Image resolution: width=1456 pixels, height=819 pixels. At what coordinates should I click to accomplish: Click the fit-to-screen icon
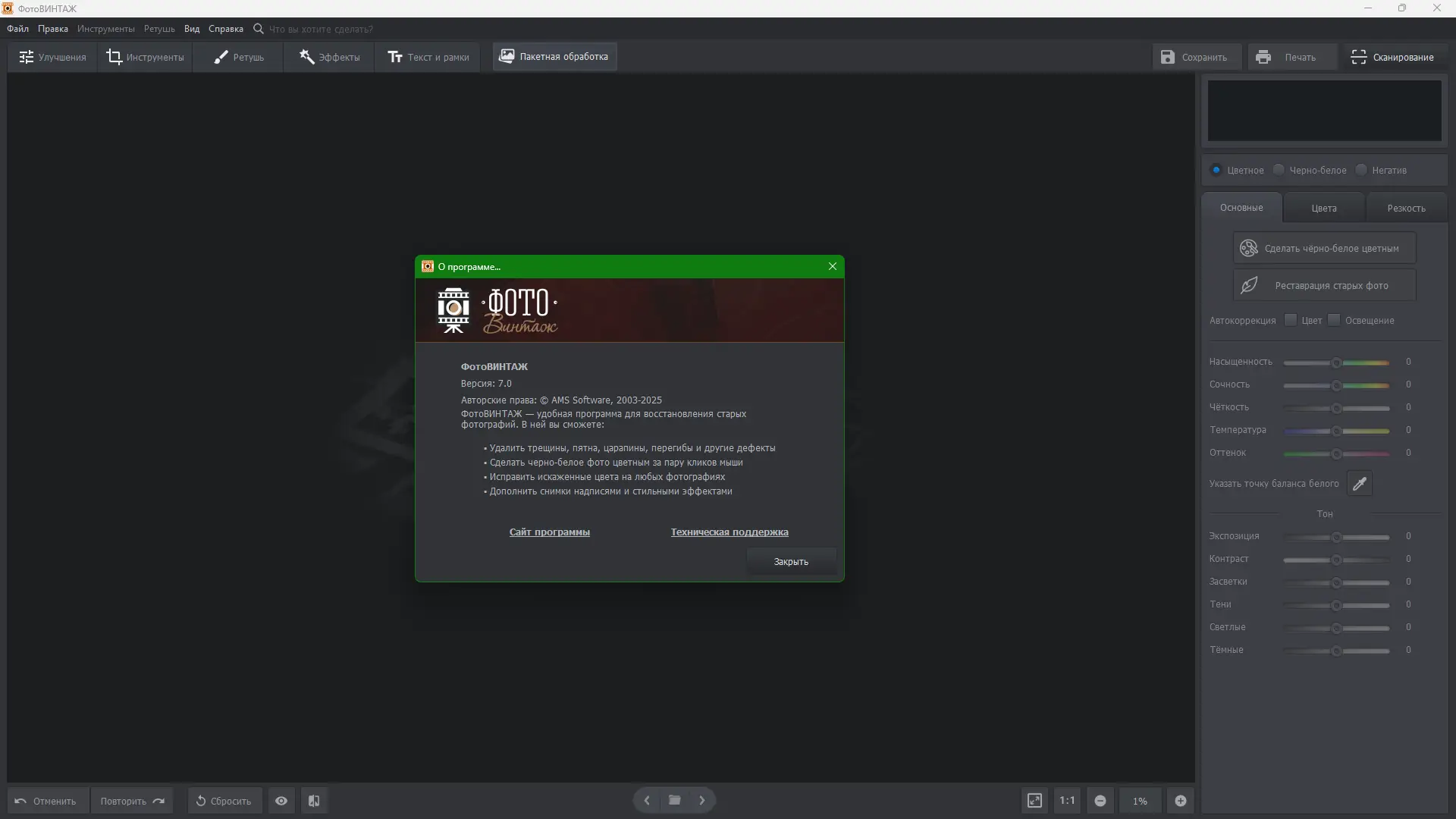point(1034,801)
